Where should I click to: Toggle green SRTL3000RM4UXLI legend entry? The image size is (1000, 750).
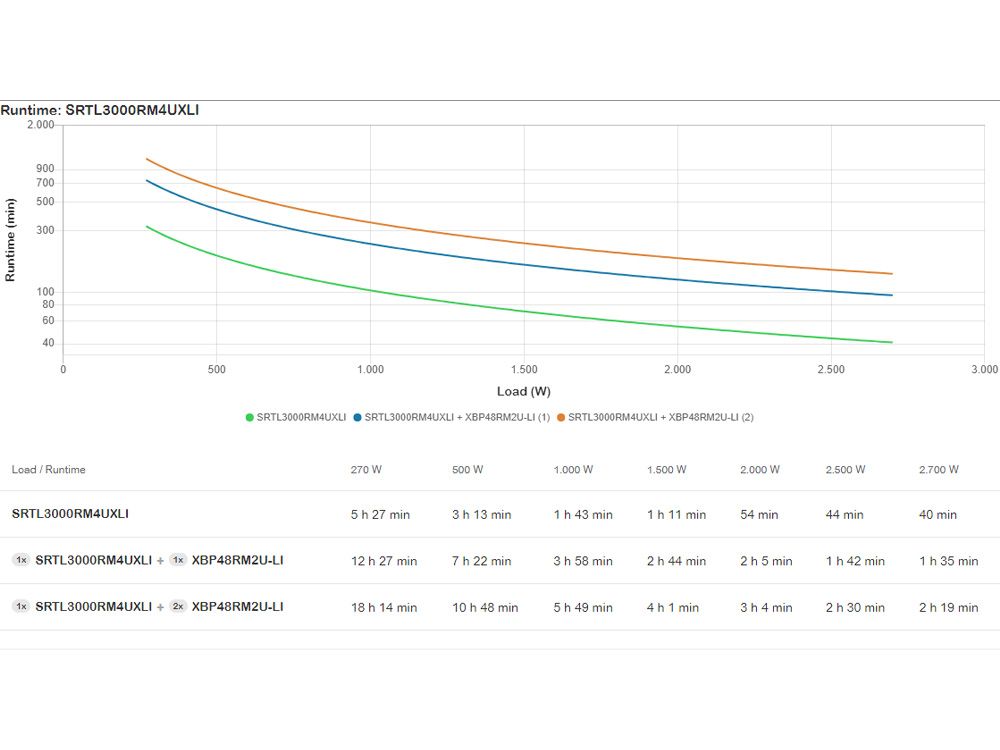[x=296, y=417]
